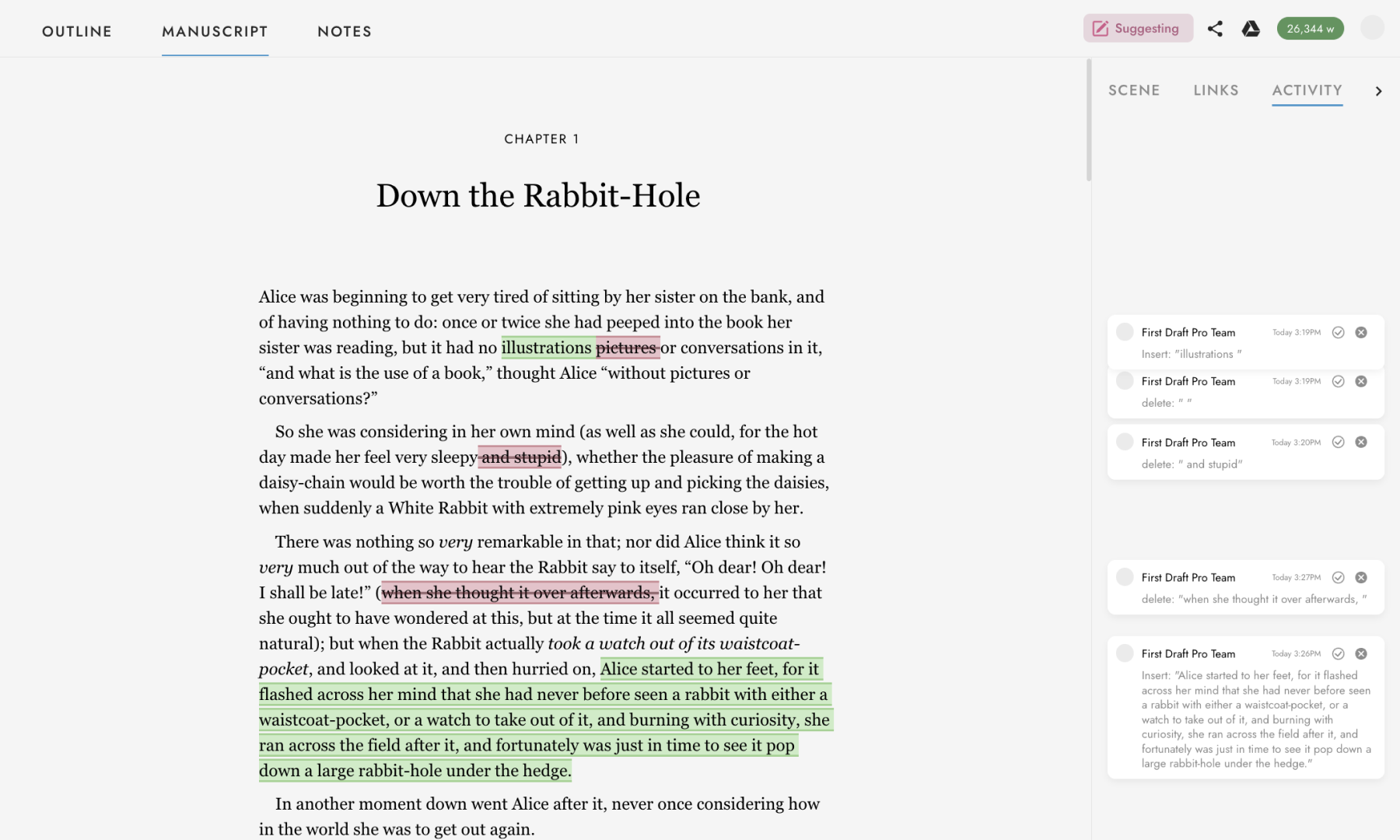
Task: Accept the 'Insert: illustrations' suggestion
Action: tap(1339, 332)
